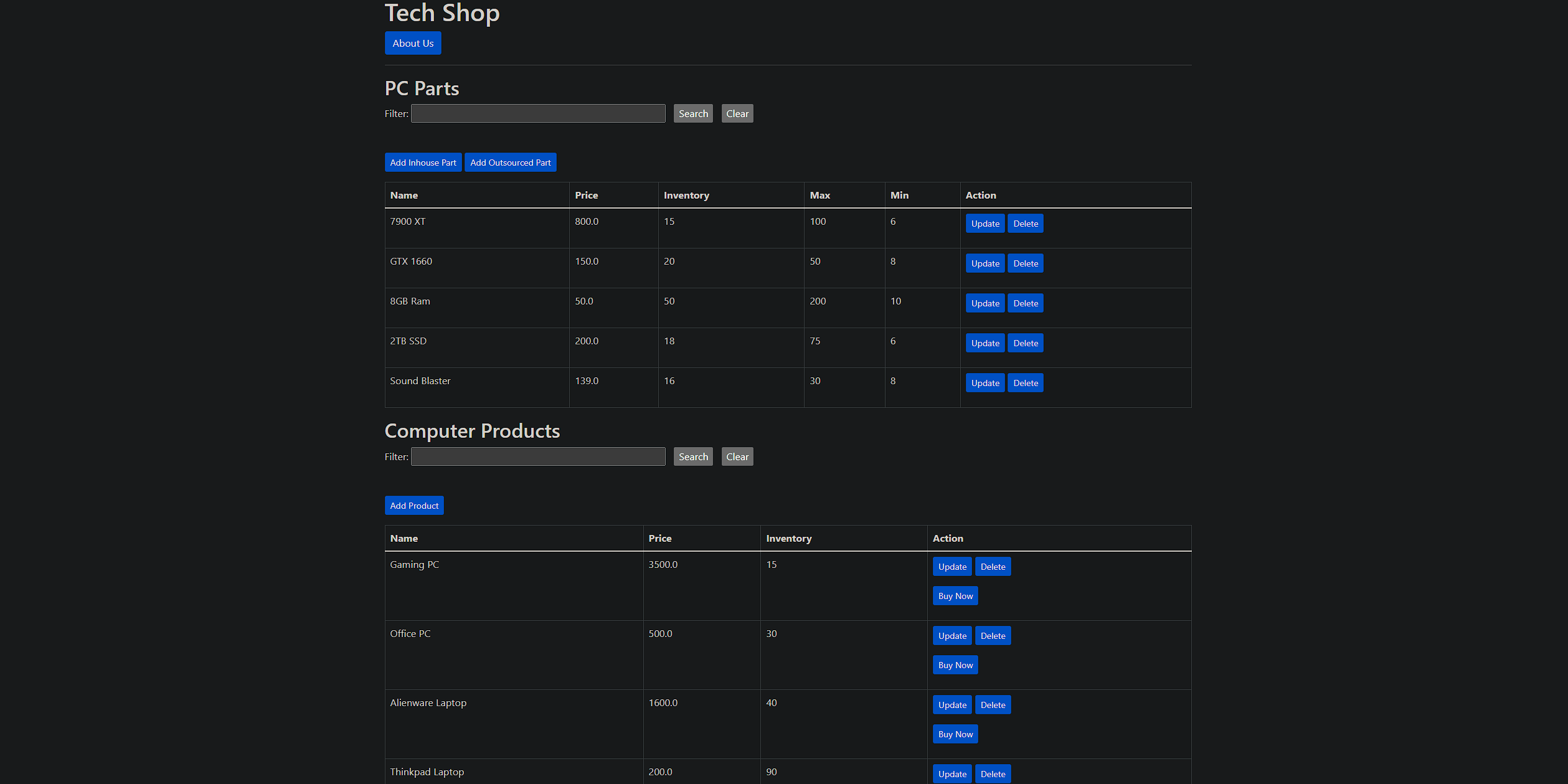Update the Sound Blaster part

985,382
